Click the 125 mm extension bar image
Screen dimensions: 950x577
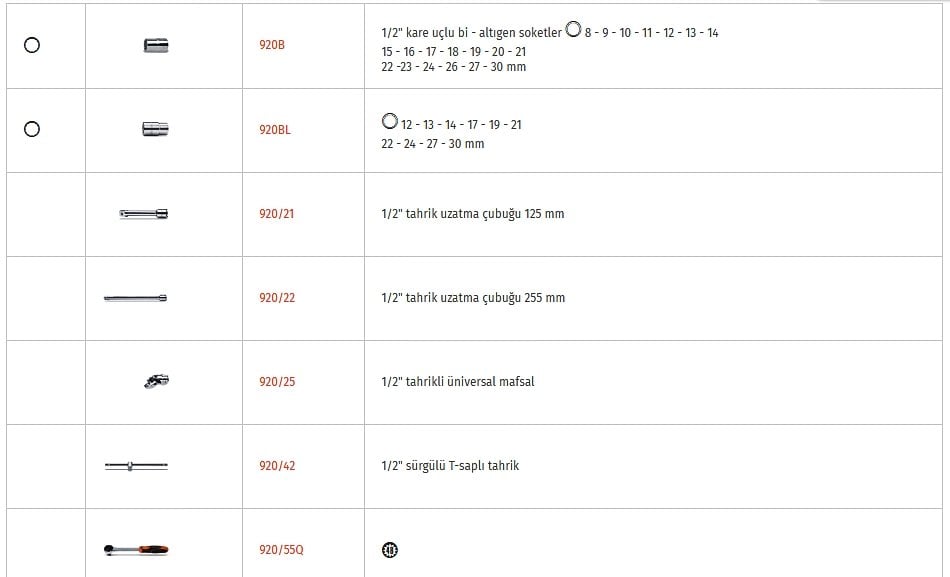(144, 214)
